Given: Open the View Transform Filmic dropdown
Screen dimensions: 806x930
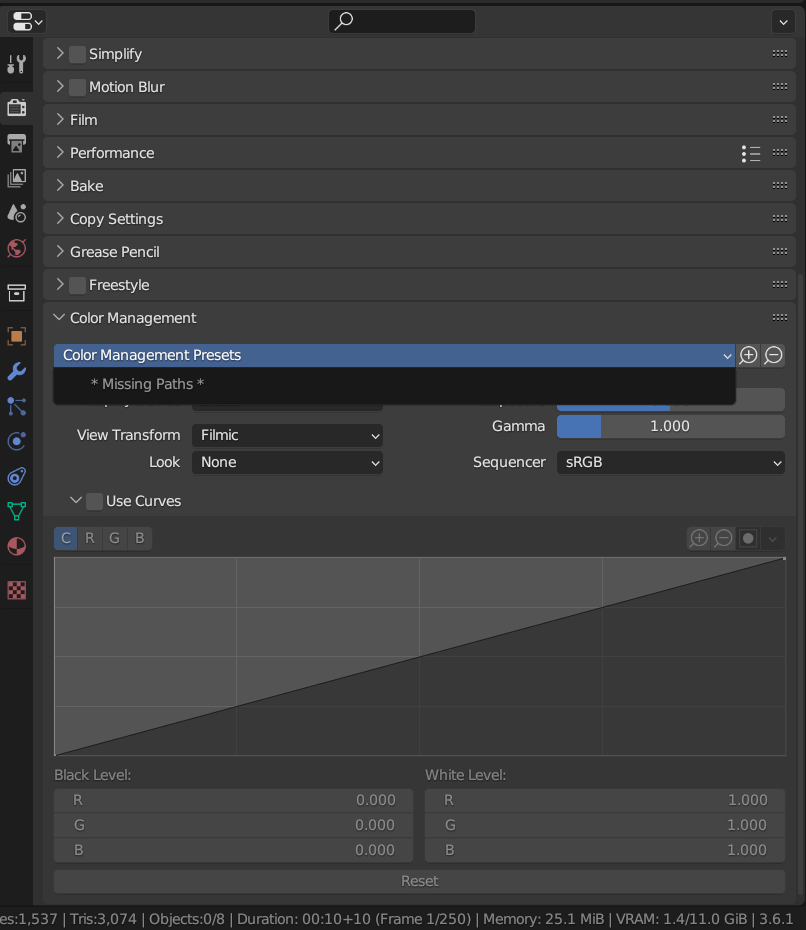Looking at the screenshot, I should tap(287, 435).
